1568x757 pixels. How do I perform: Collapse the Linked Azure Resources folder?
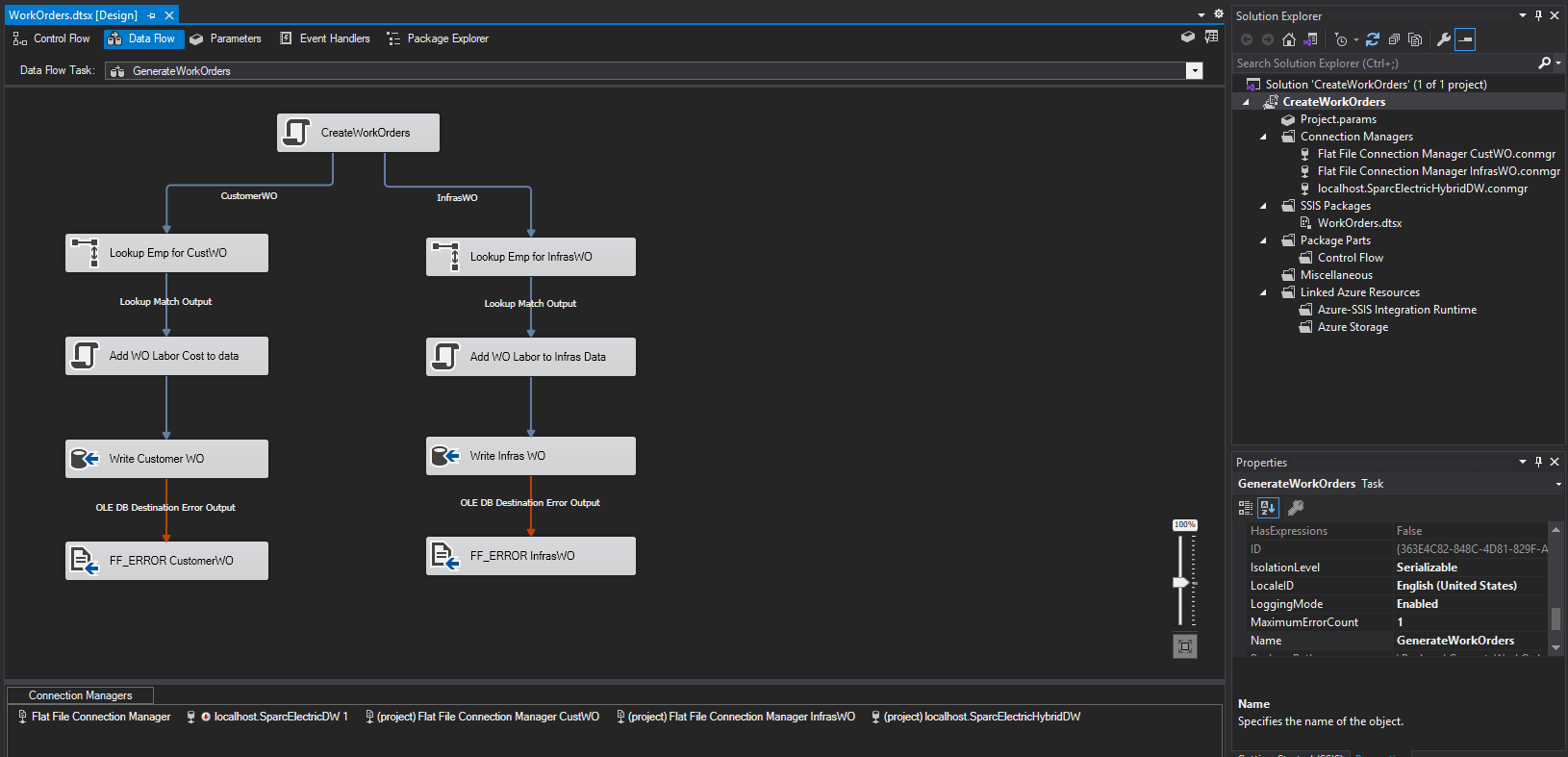1264,292
